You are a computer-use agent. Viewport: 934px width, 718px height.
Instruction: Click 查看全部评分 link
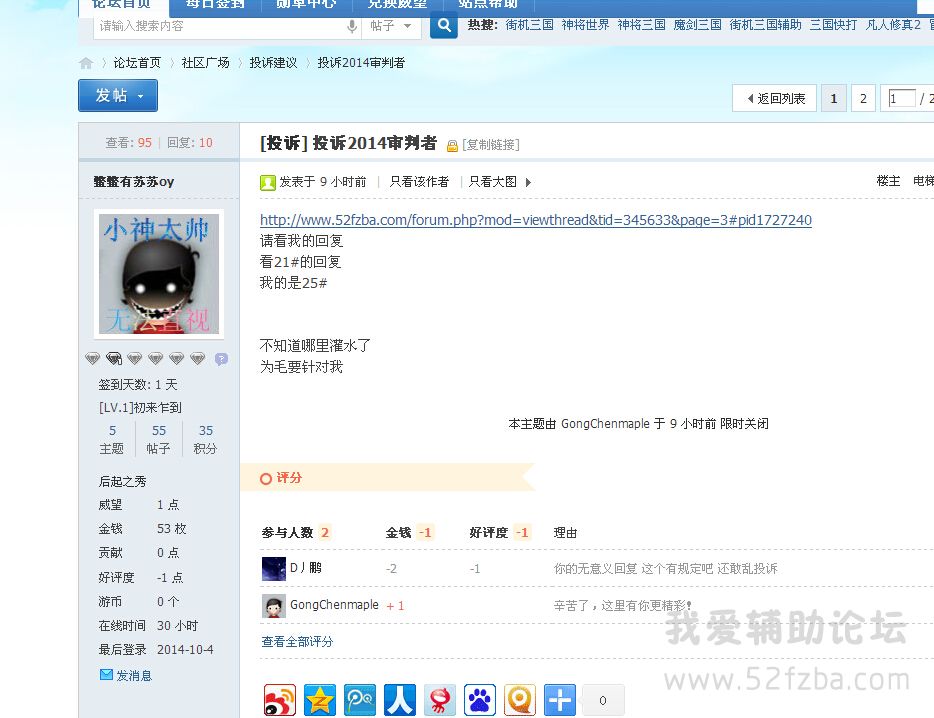tap(297, 641)
